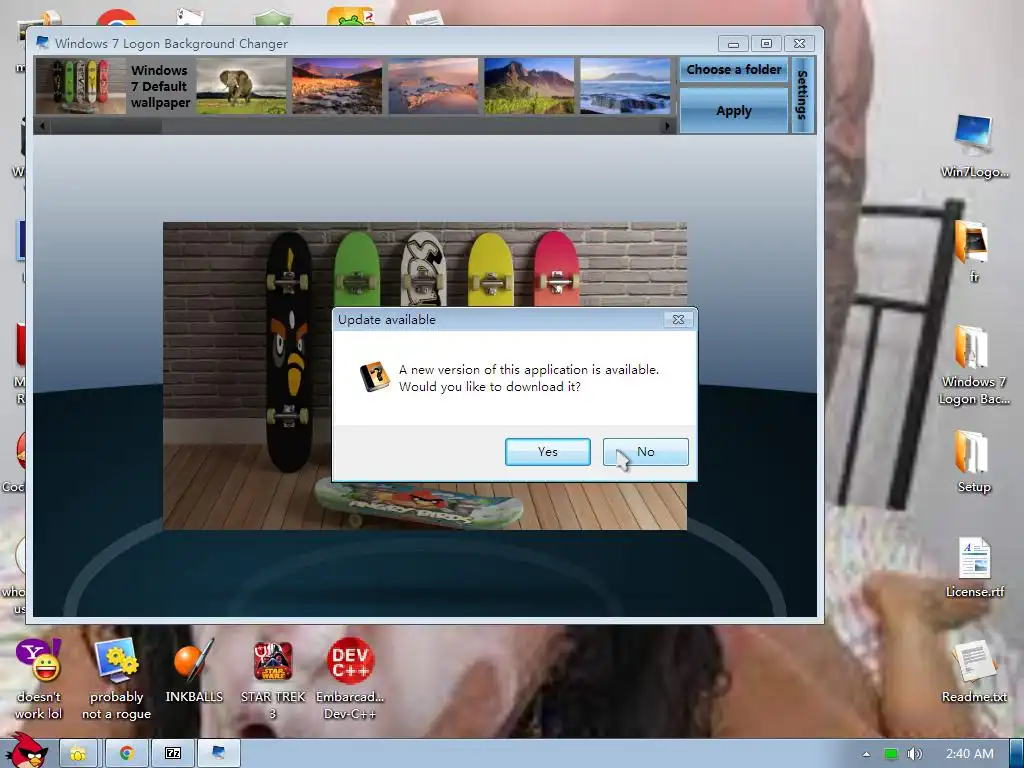Screen dimensions: 1024x768
Task: Click the Apply button
Action: (733, 110)
